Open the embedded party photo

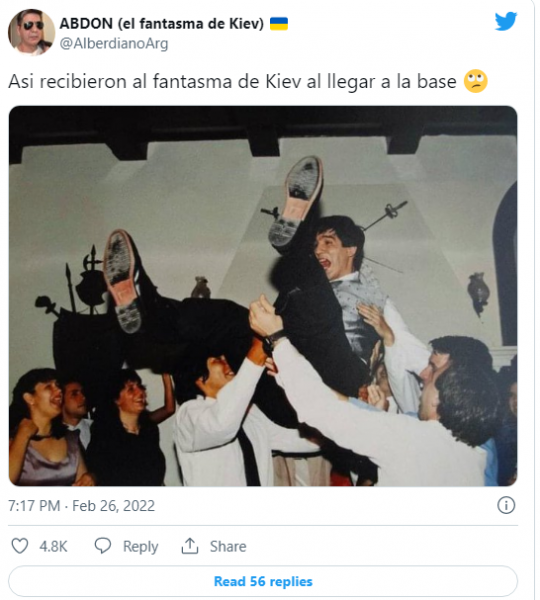coord(263,296)
